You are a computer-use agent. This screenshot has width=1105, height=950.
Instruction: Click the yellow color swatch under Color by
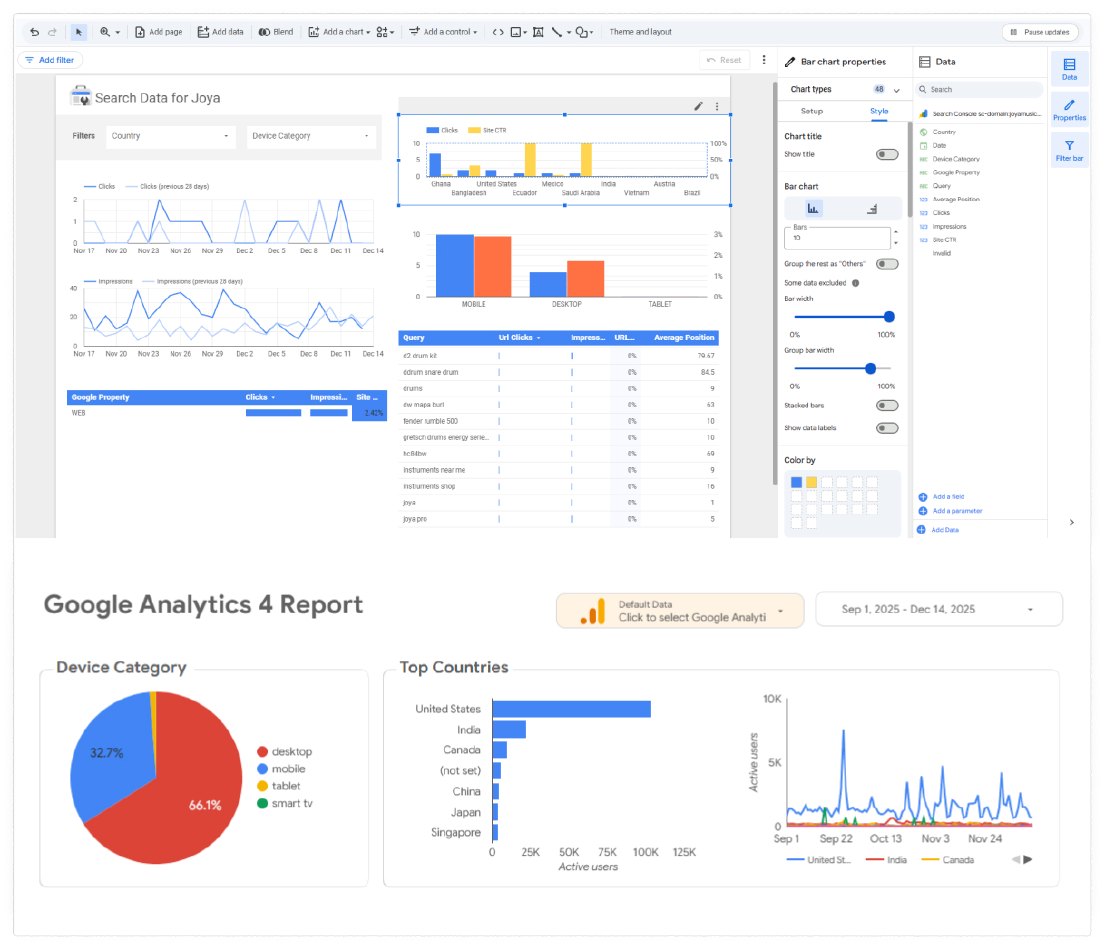812,483
